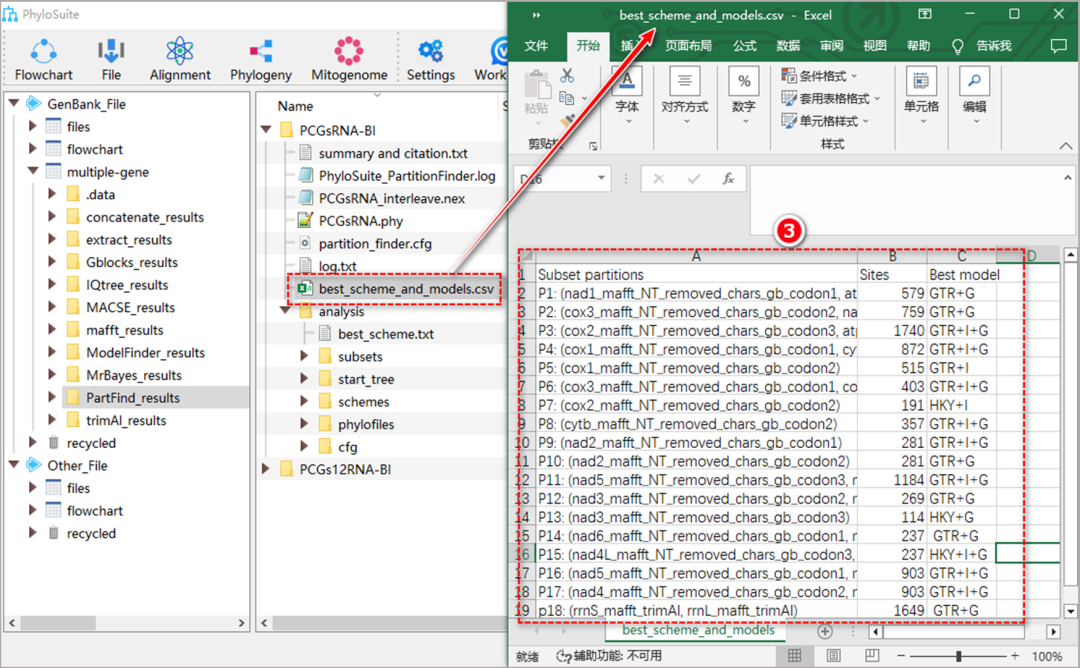Collapse the PCGsRNA-BI folder
Image resolution: width=1080 pixels, height=668 pixels.
266,129
